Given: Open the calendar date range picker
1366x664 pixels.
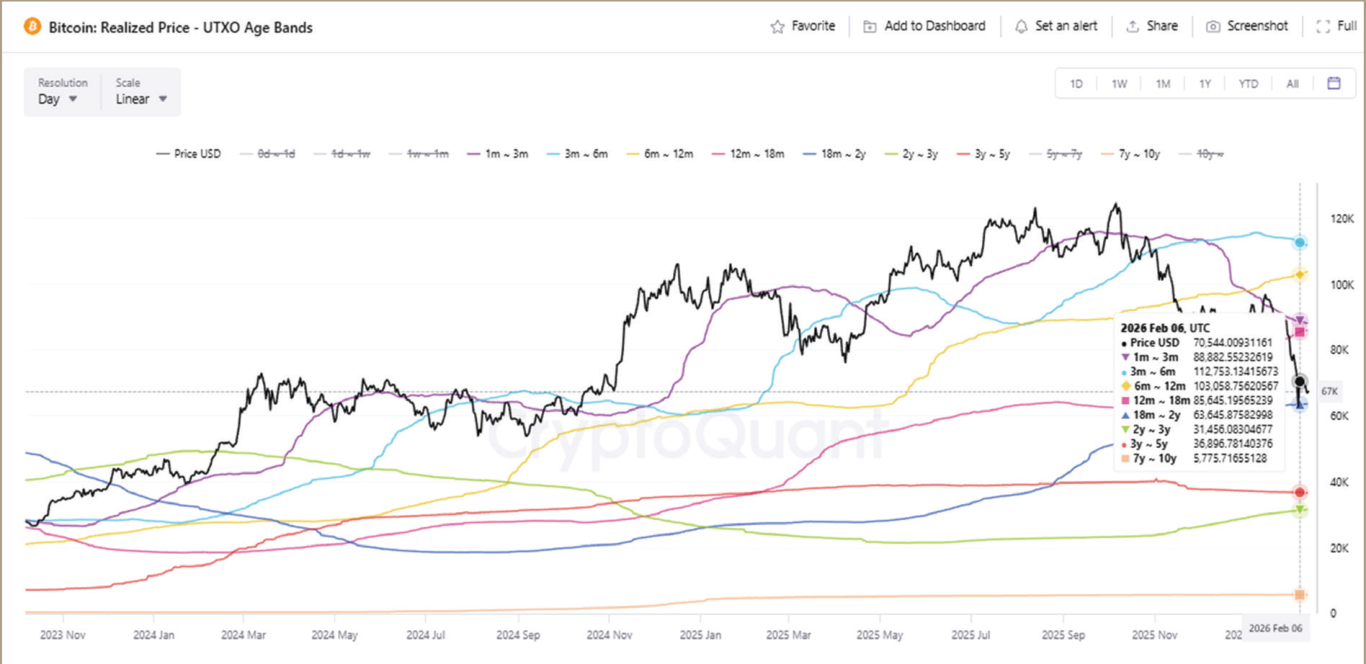Looking at the screenshot, I should pyautogui.click(x=1334, y=83).
